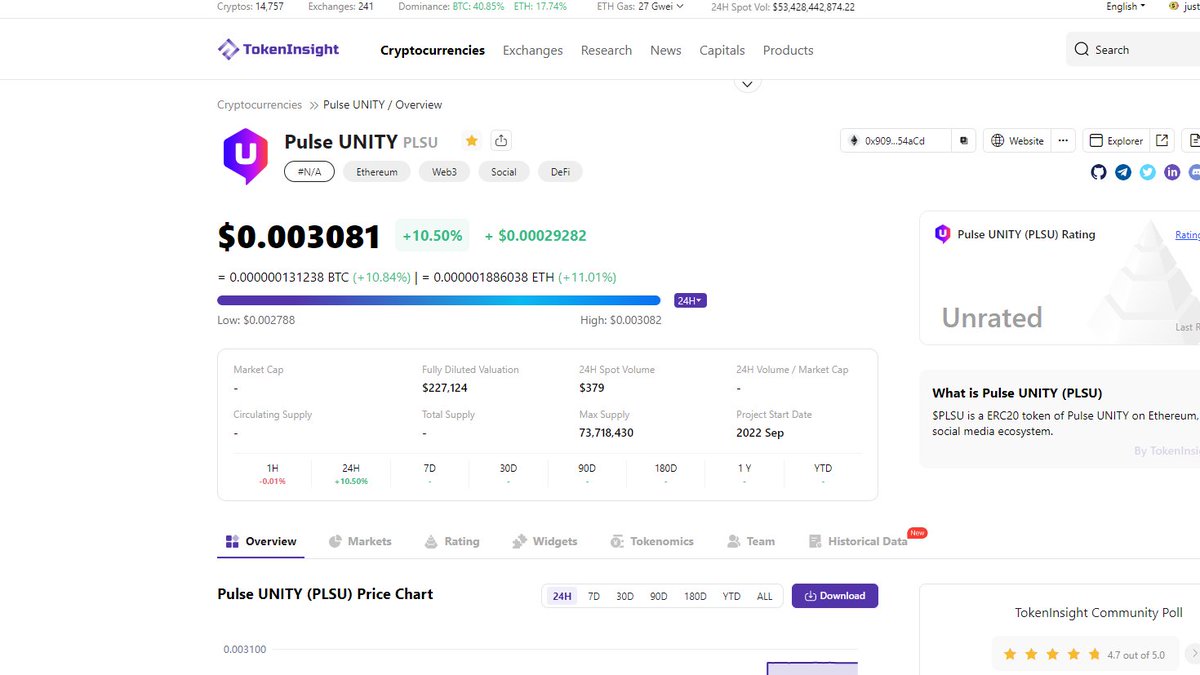Open the Twitter social icon

tap(1147, 172)
